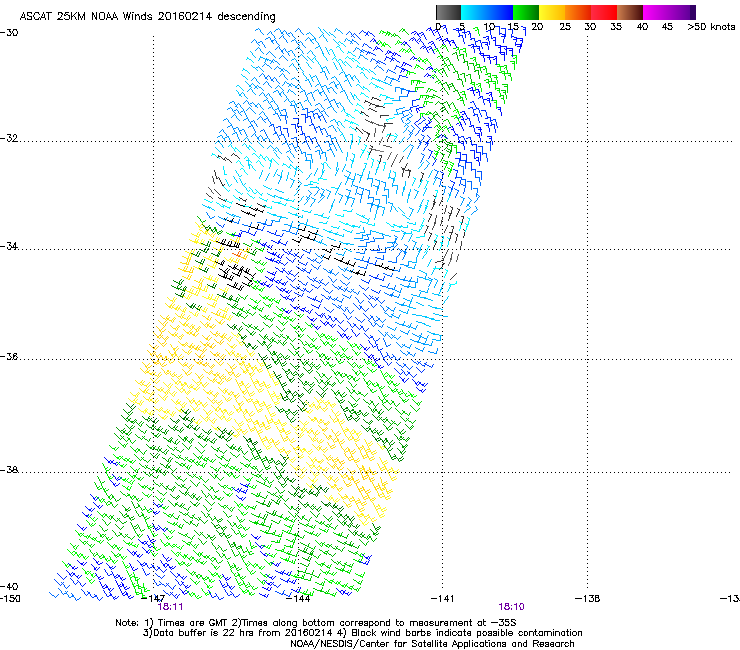Click the '25' legend scale label
740x650 pixels.
pyautogui.click(x=565, y=27)
